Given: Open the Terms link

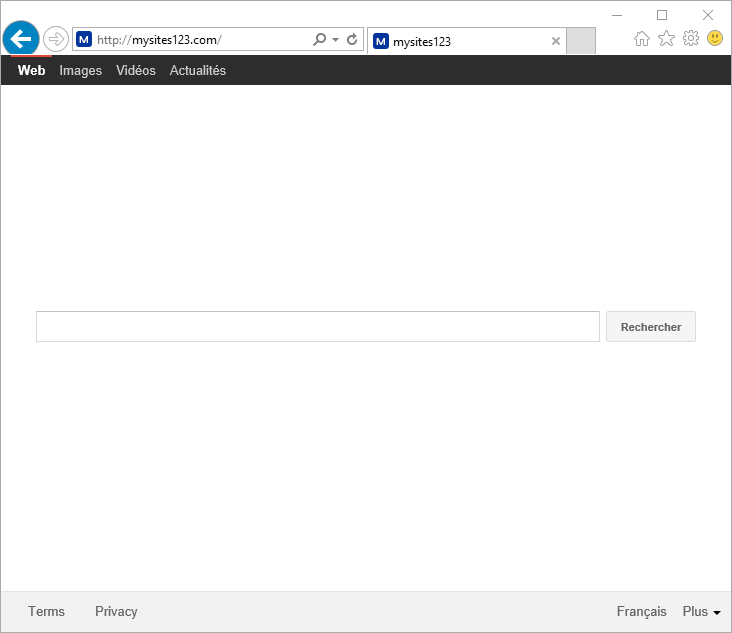Looking at the screenshot, I should (46, 611).
